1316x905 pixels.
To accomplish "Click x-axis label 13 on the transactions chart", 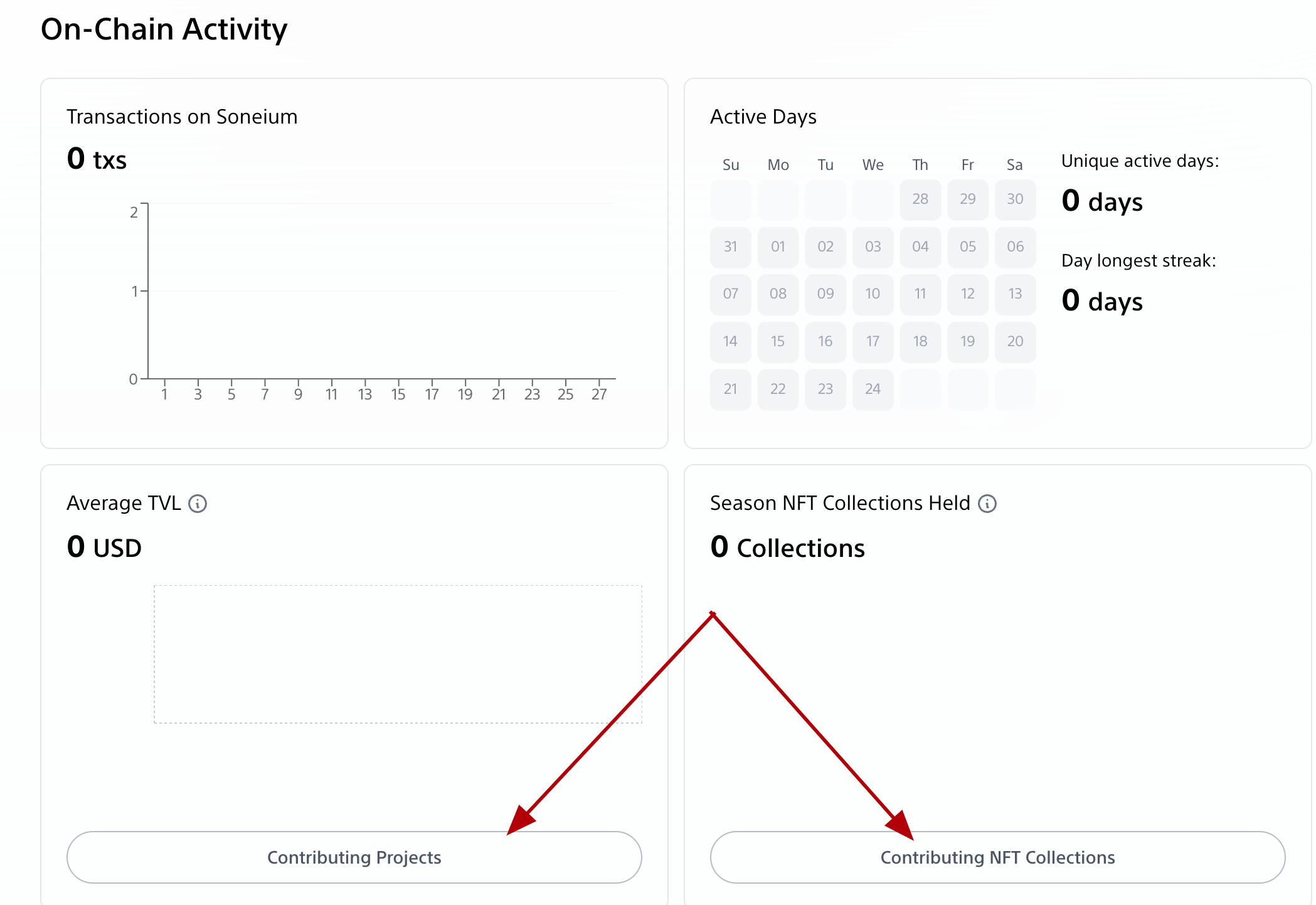I will tap(365, 394).
